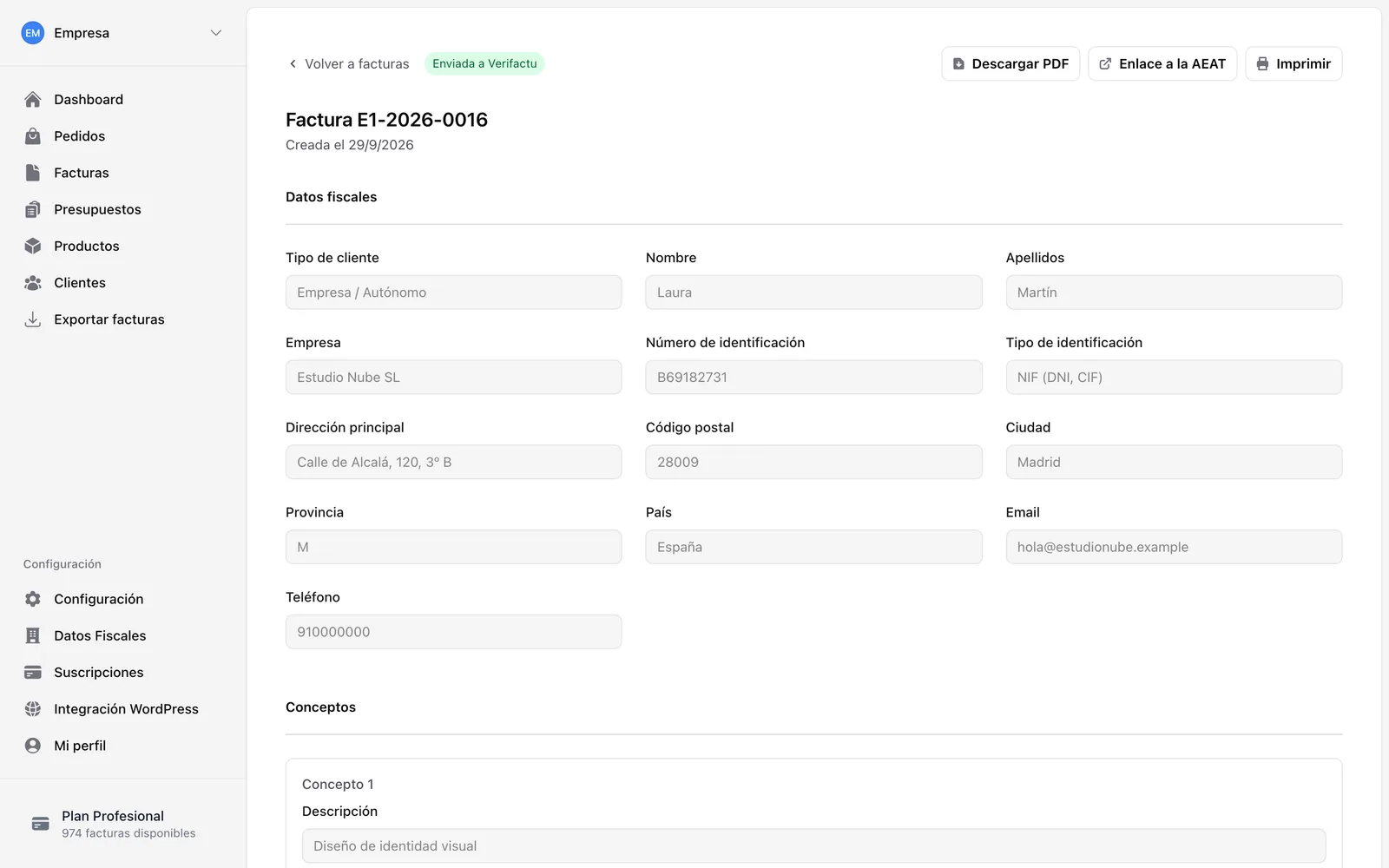Expand the Empresa account switcher chevron

coord(216,33)
